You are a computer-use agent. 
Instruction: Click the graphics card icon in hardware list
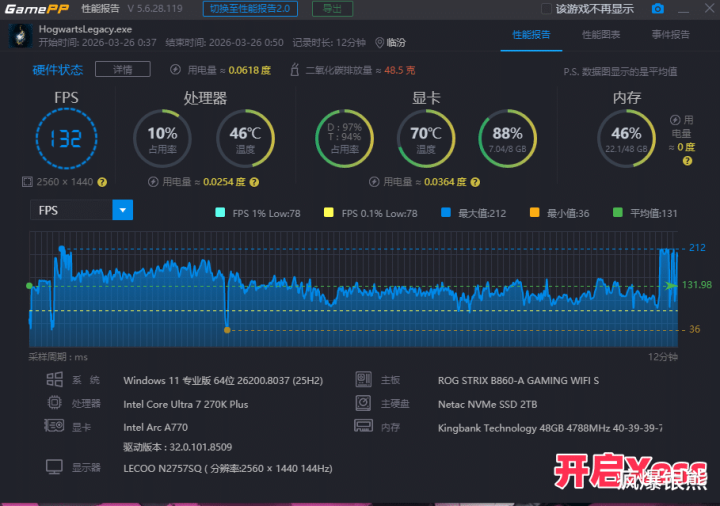[54, 426]
